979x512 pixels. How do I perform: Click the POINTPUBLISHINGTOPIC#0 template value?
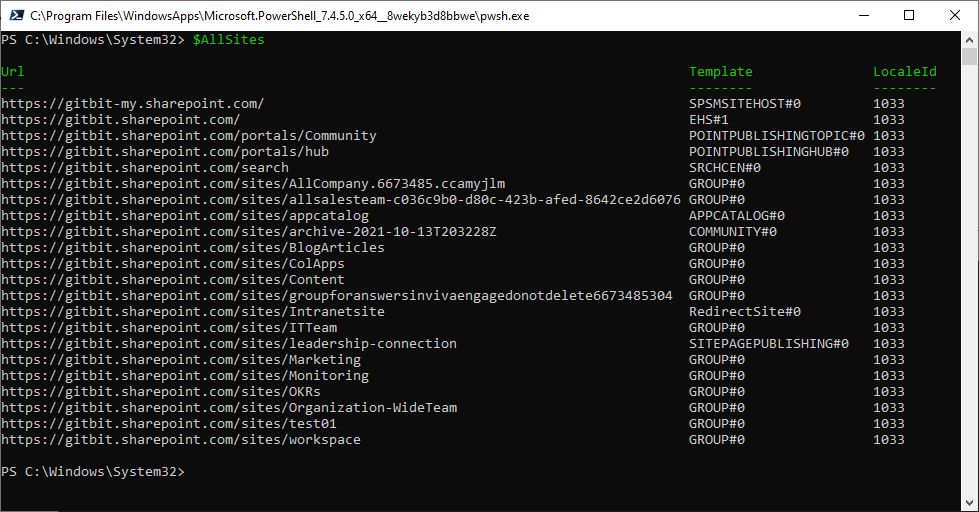pos(777,135)
